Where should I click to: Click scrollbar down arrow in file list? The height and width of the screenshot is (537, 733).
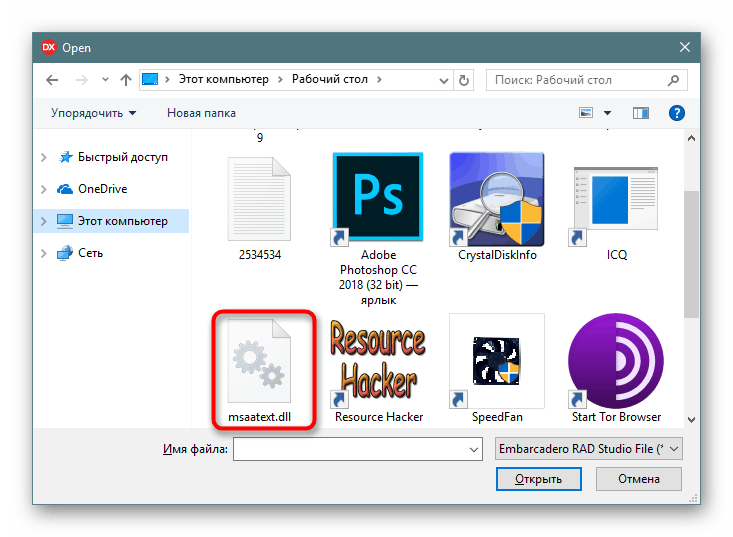point(691,420)
